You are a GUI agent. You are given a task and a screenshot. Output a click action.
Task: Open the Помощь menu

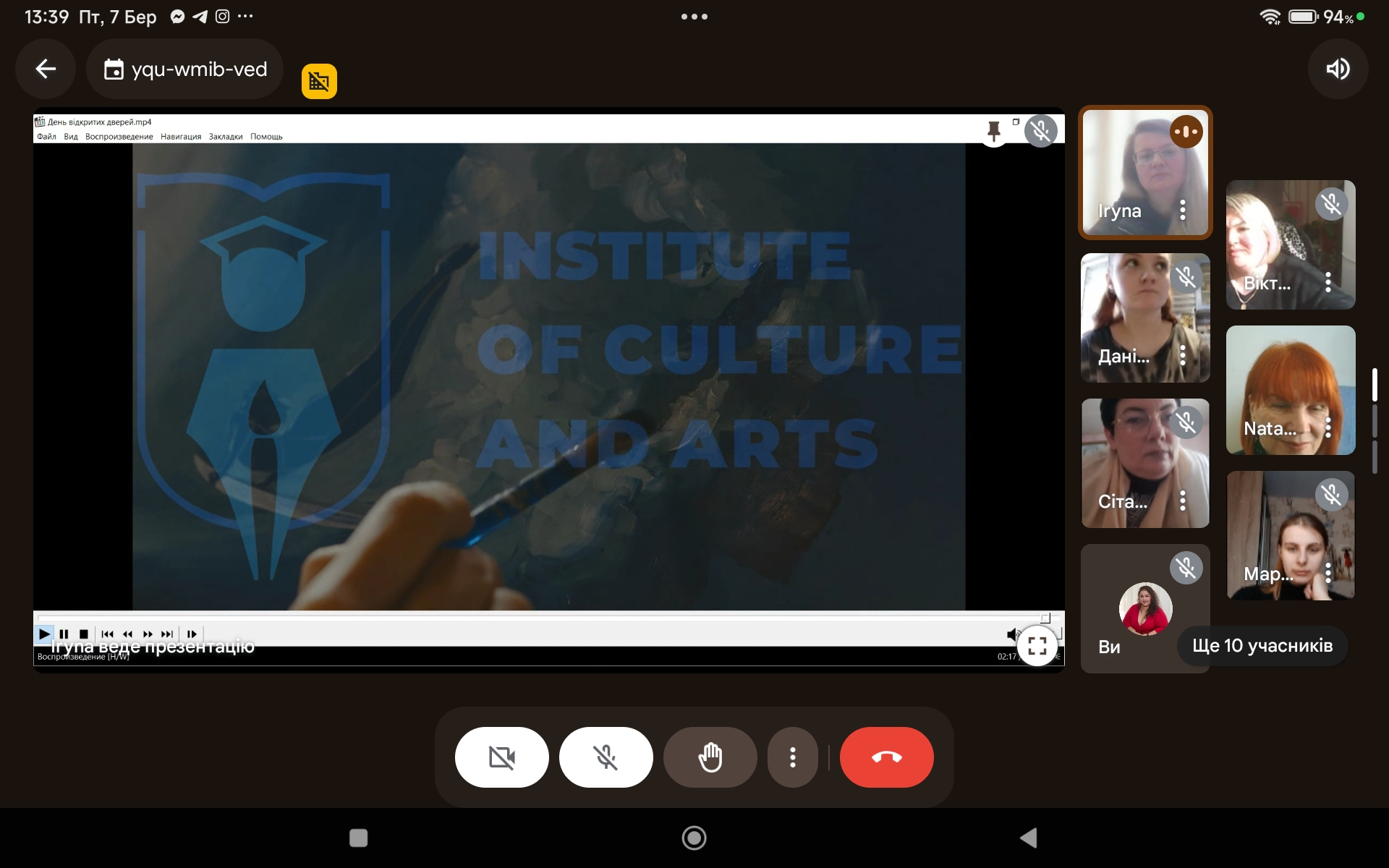pos(266,137)
